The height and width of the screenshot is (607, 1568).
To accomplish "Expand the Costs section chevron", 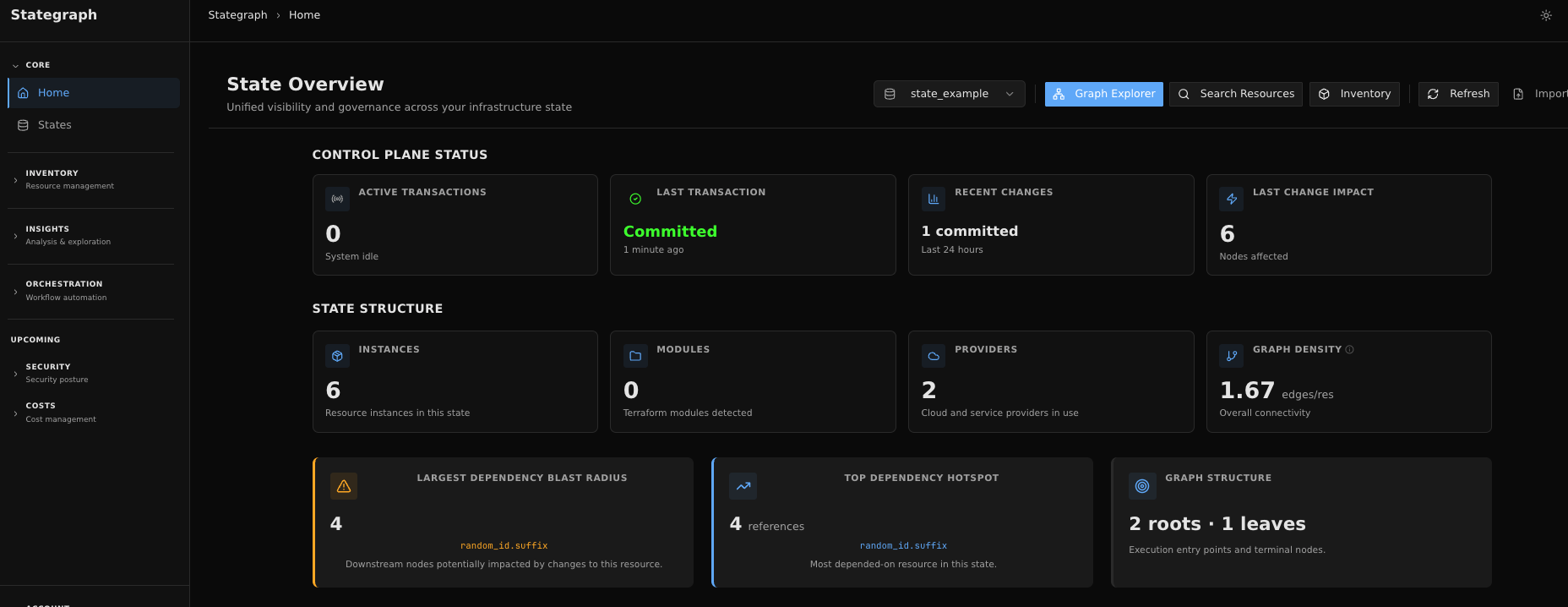I will [x=15, y=413].
